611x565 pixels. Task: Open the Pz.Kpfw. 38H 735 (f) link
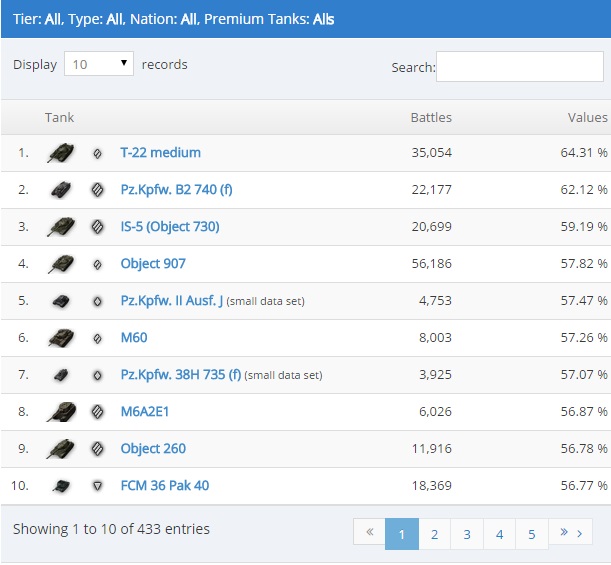tap(181, 375)
